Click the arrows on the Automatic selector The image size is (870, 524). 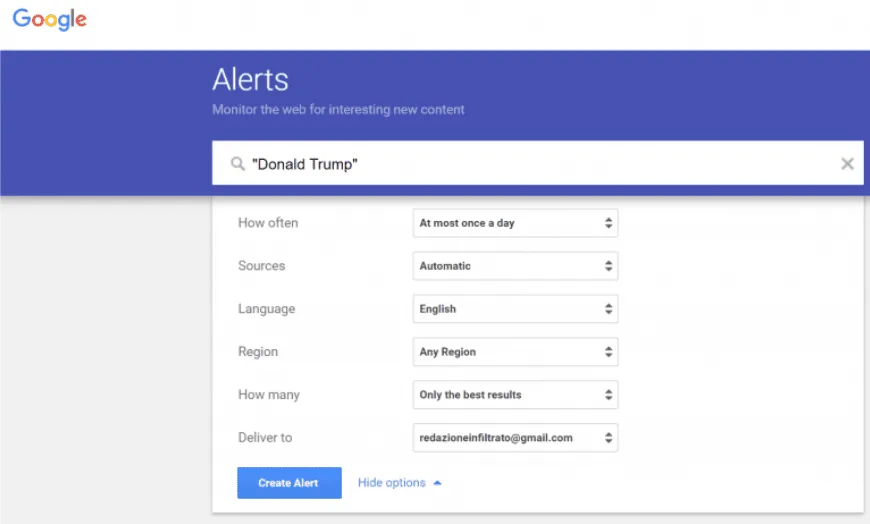pyautogui.click(x=608, y=266)
